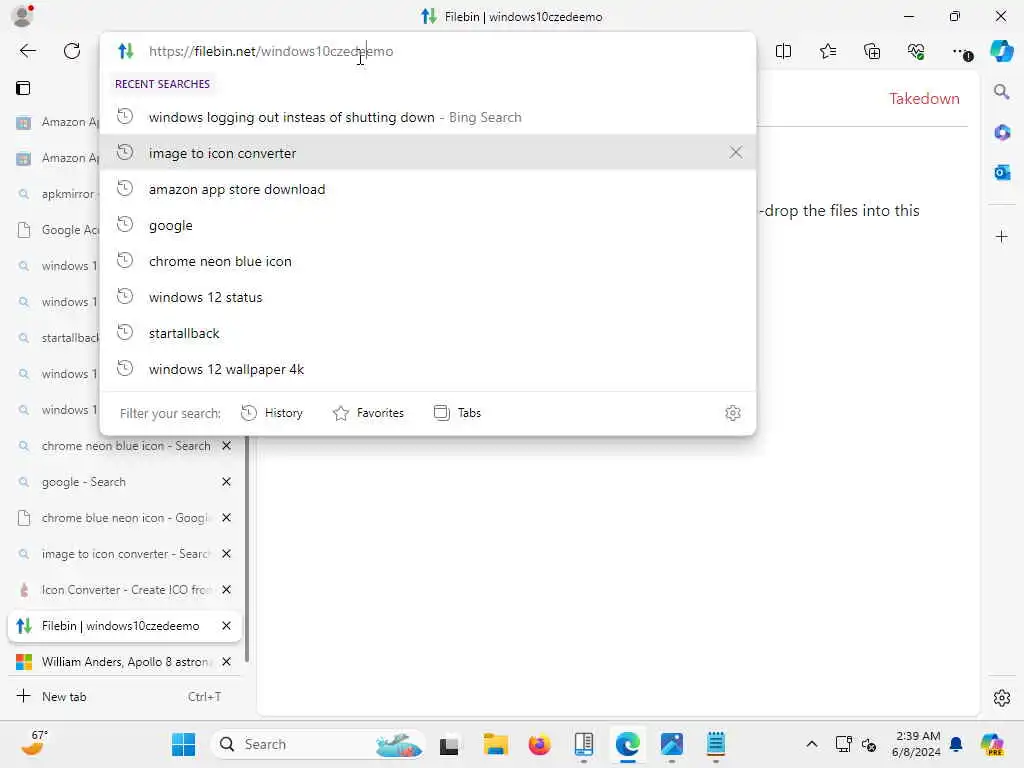This screenshot has width=1024, height=768.
Task: Open Windows Start menu button
Action: click(x=184, y=744)
